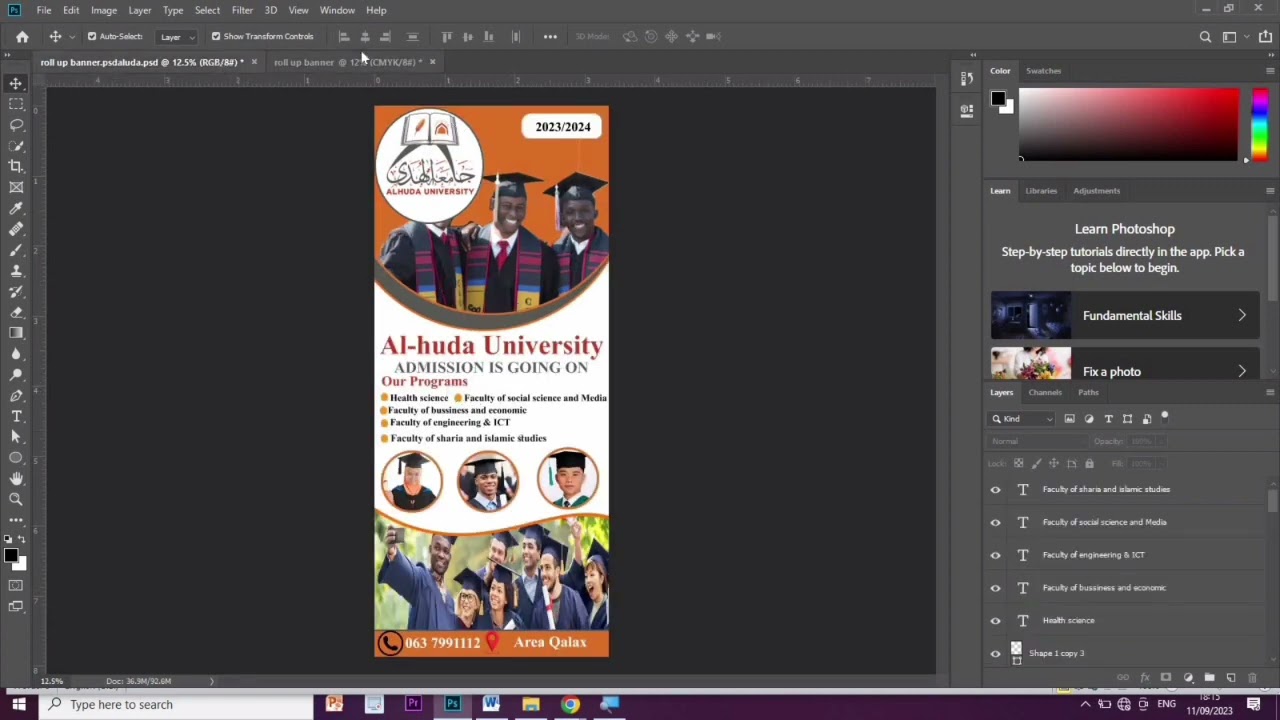Hide the Faculty of social science and Media layer
Image resolution: width=1280 pixels, height=720 pixels.
(x=995, y=523)
